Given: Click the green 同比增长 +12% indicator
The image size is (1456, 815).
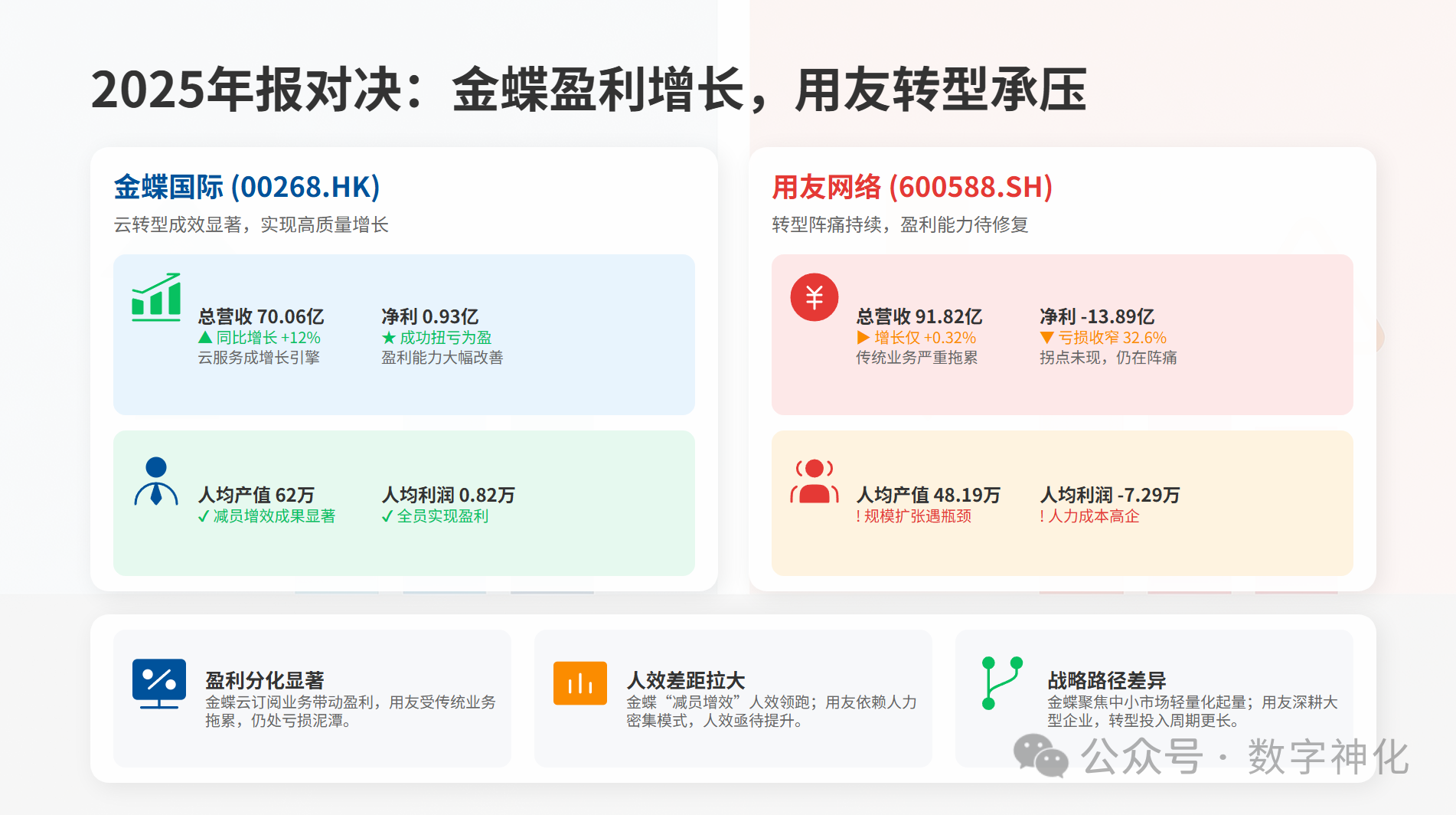Looking at the screenshot, I should [x=260, y=338].
